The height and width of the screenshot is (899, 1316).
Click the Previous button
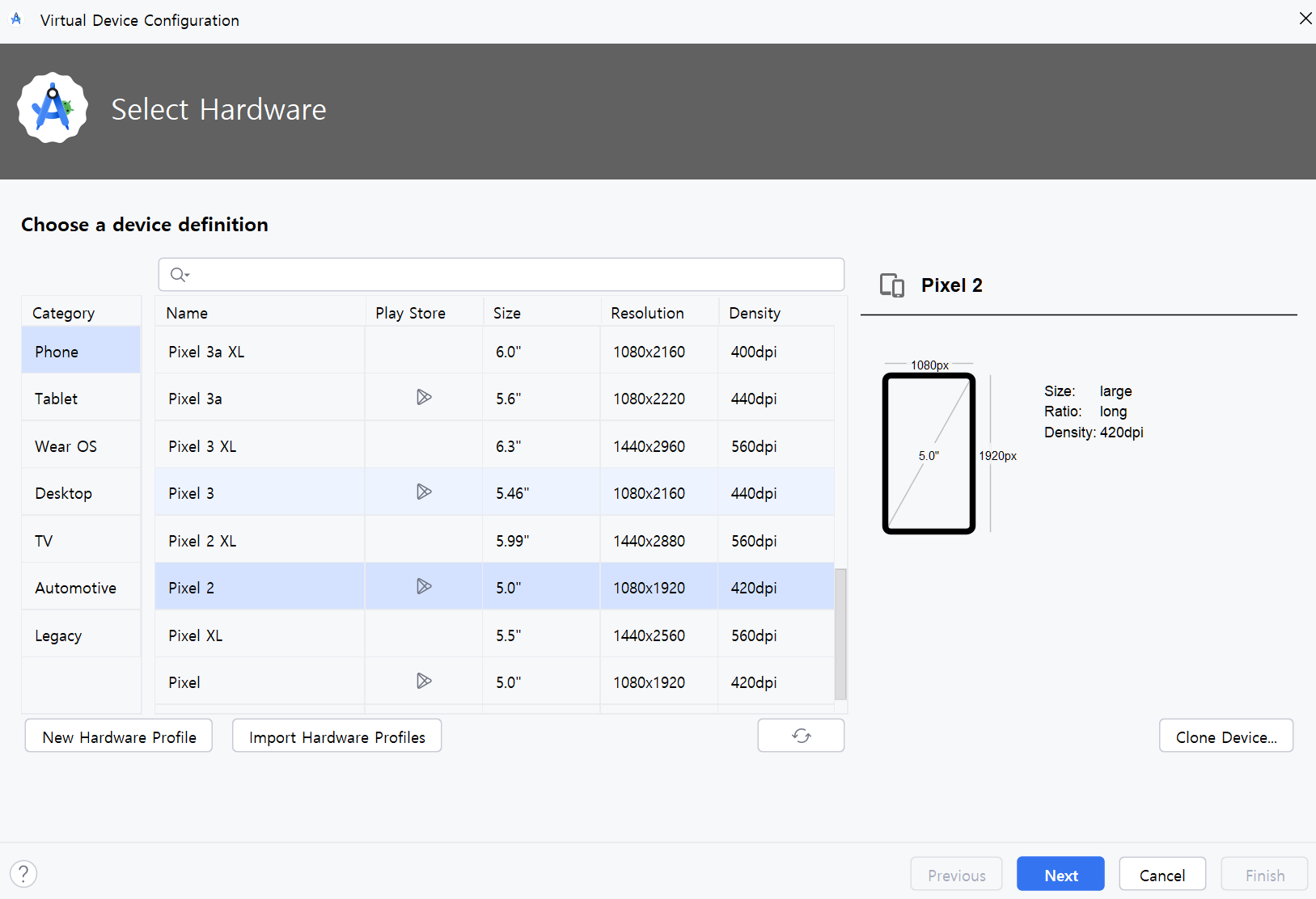tap(957, 874)
